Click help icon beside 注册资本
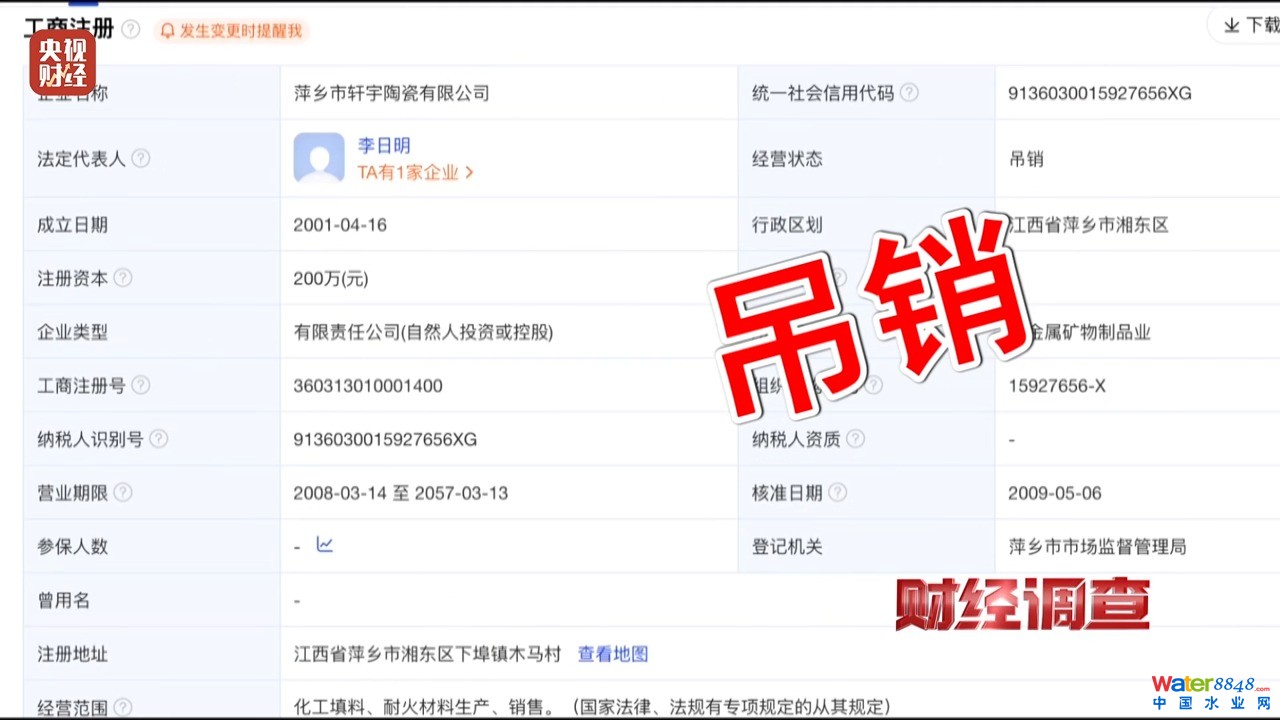 (x=123, y=278)
